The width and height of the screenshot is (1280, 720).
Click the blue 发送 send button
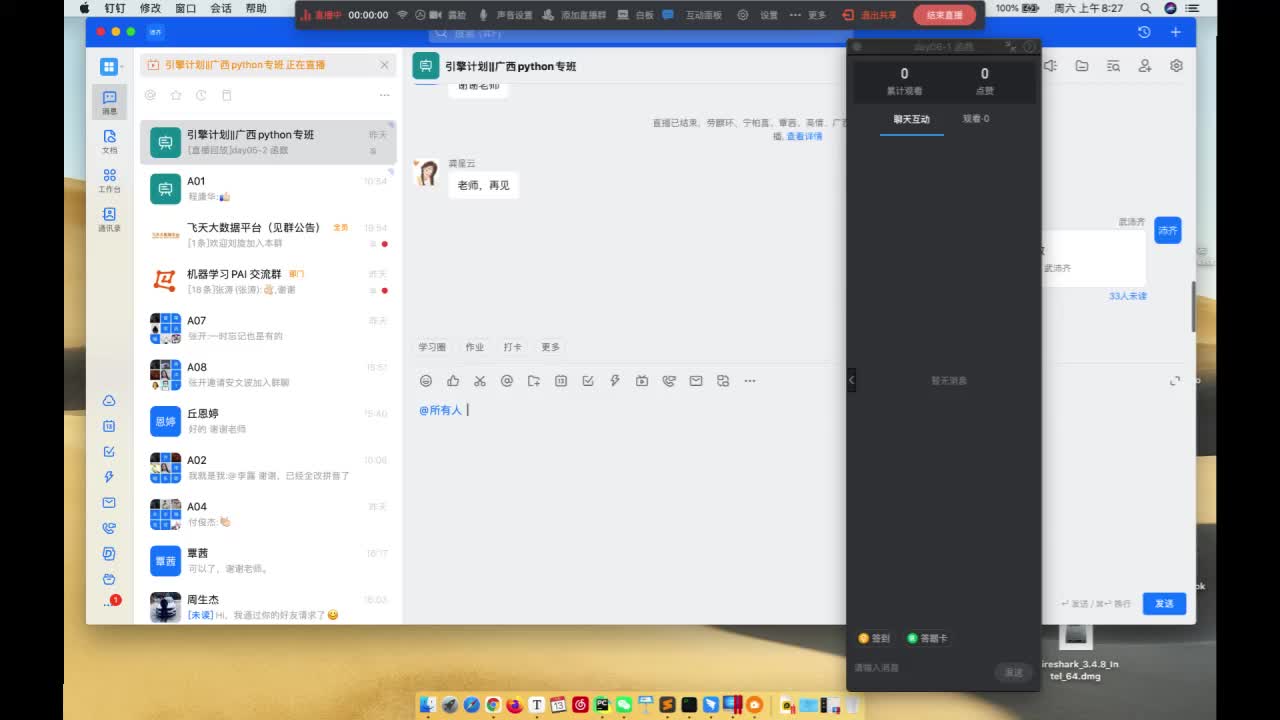coord(1164,604)
